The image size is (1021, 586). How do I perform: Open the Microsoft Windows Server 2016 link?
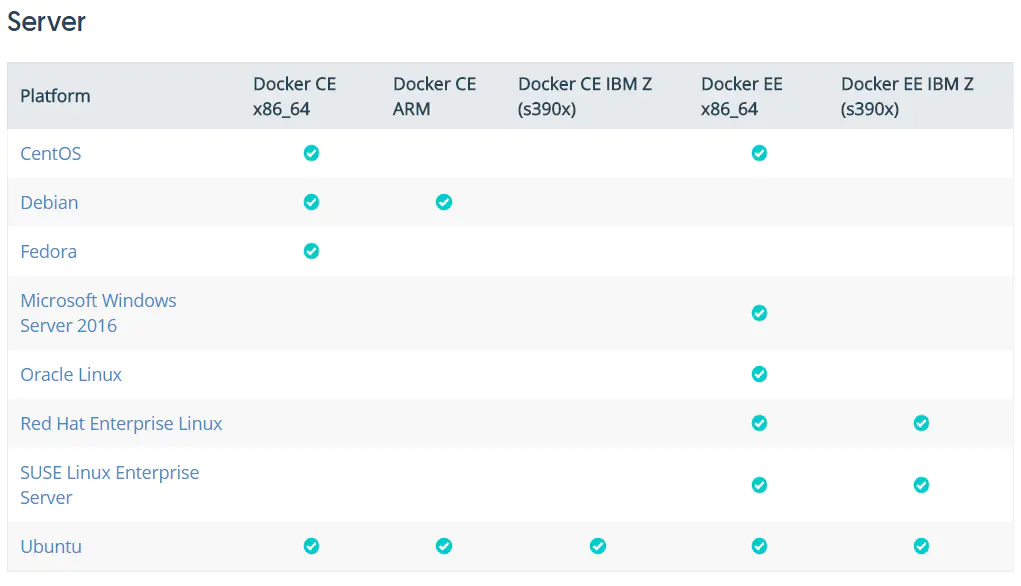(98, 313)
